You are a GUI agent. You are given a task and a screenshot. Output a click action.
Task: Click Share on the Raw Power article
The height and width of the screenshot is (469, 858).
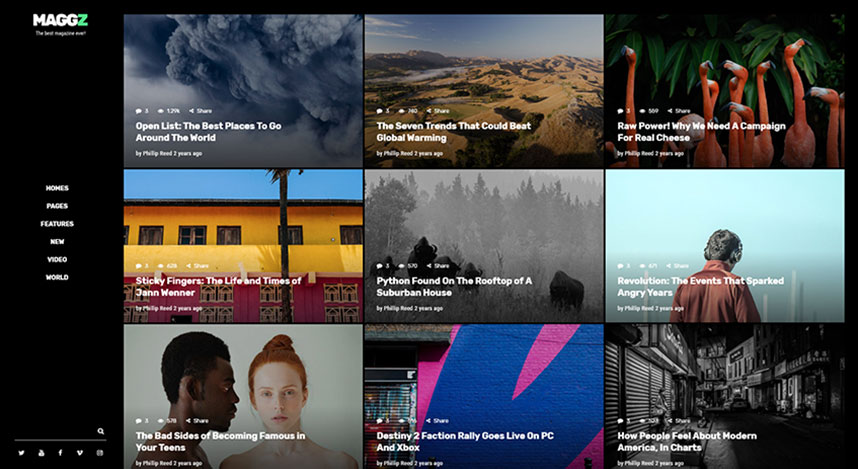[679, 111]
